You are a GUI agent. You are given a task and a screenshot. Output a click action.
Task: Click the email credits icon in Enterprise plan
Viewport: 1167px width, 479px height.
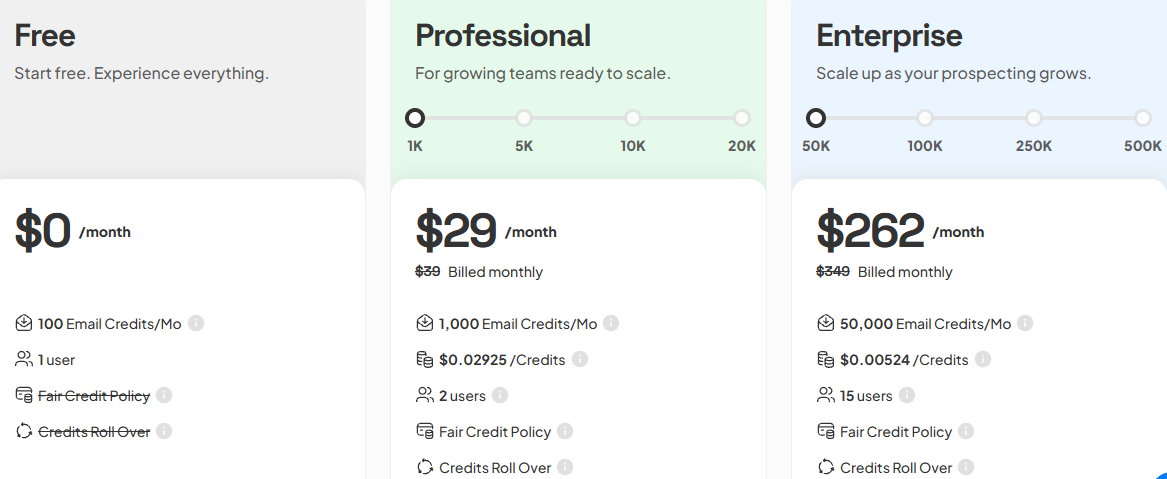(x=825, y=324)
